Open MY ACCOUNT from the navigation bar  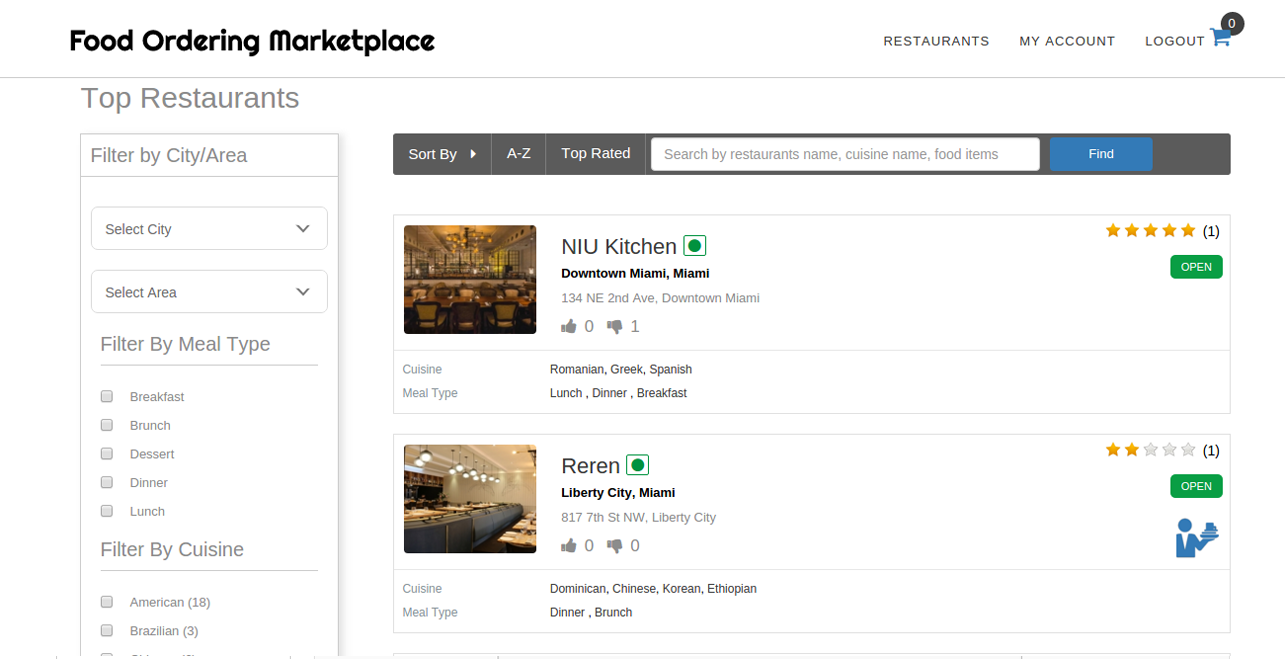coord(1067,41)
